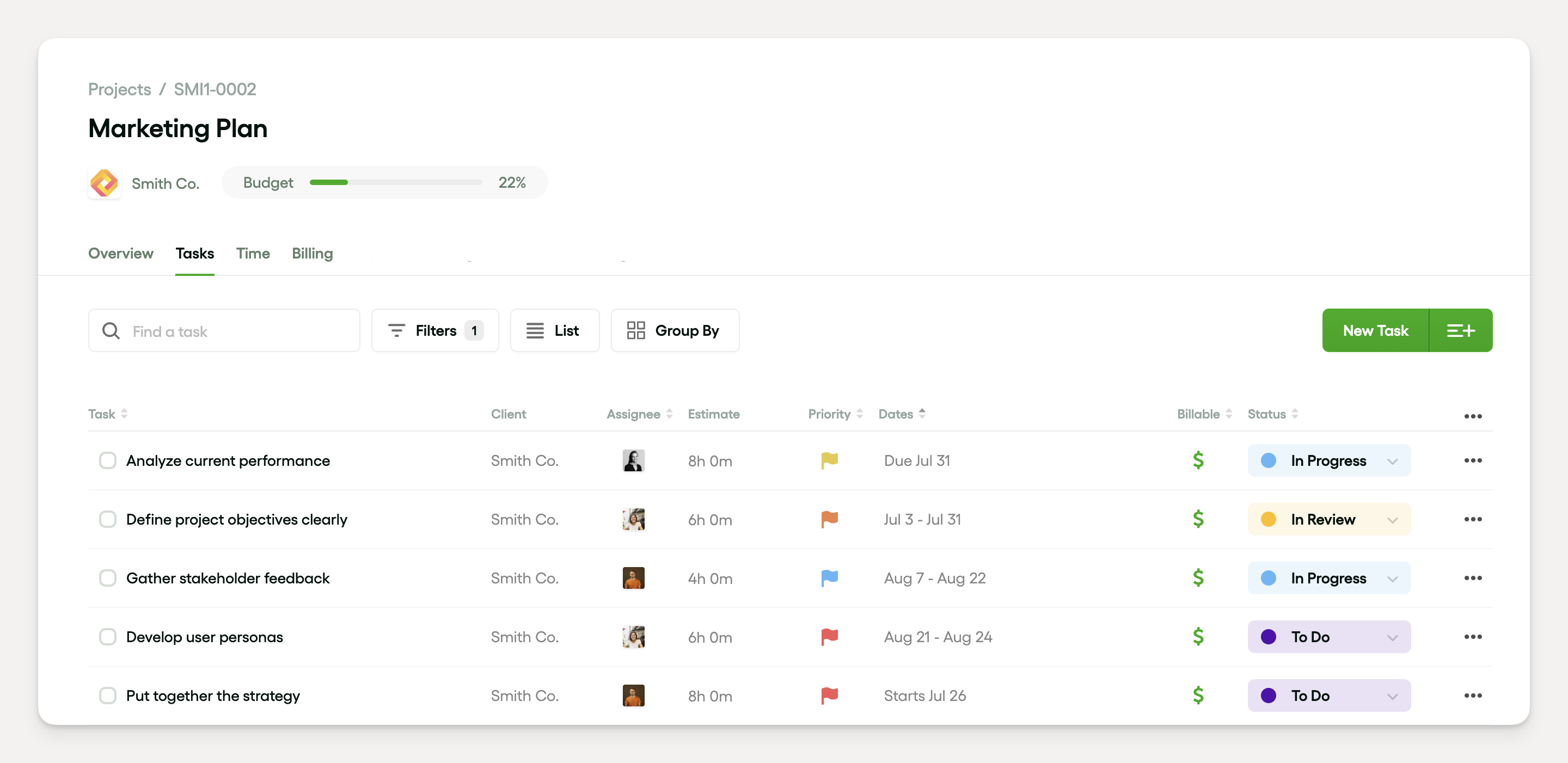Click the yellow priority flag for Analyze current performance
Image resolution: width=1568 pixels, height=763 pixels.
tap(829, 460)
